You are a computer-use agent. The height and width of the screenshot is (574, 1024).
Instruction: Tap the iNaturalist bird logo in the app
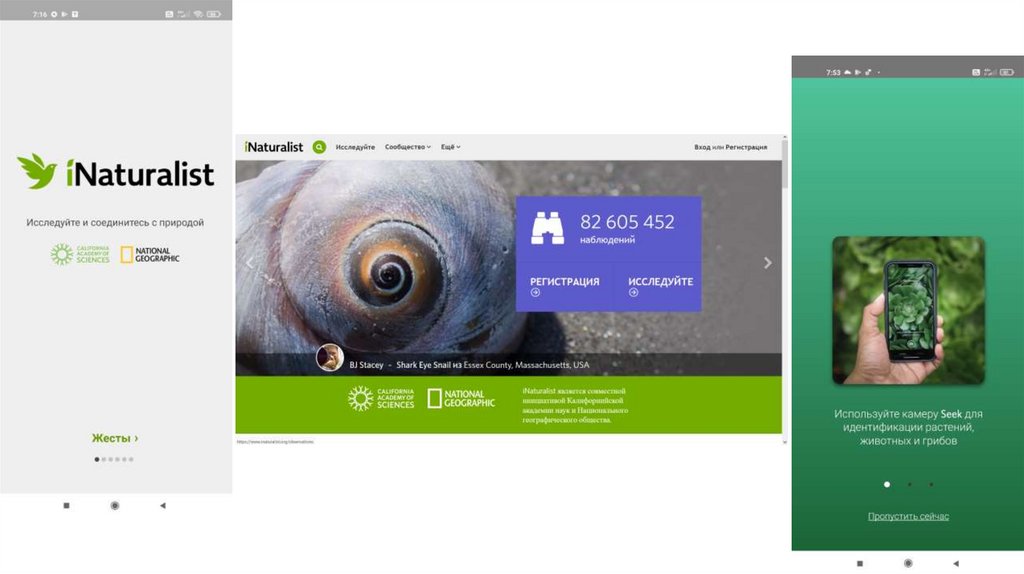point(37,171)
